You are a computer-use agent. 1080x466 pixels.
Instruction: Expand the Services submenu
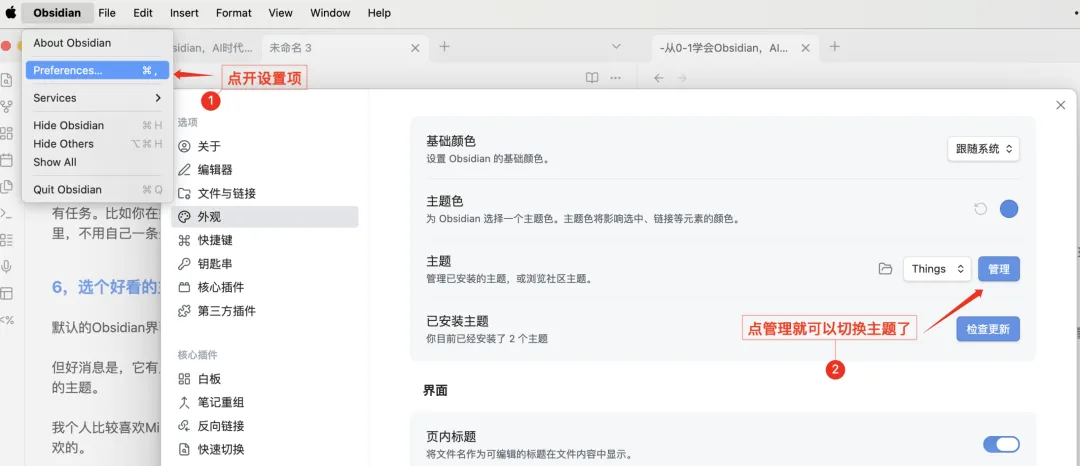point(97,98)
